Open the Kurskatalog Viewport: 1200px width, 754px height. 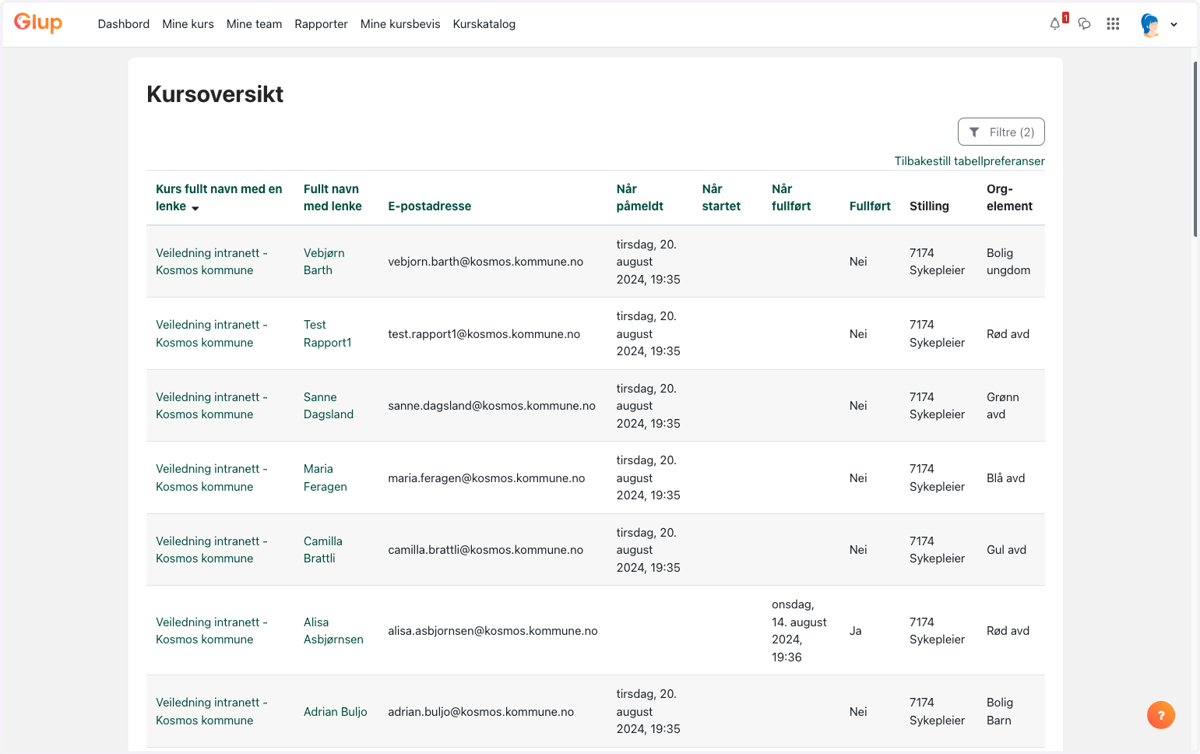pos(484,24)
